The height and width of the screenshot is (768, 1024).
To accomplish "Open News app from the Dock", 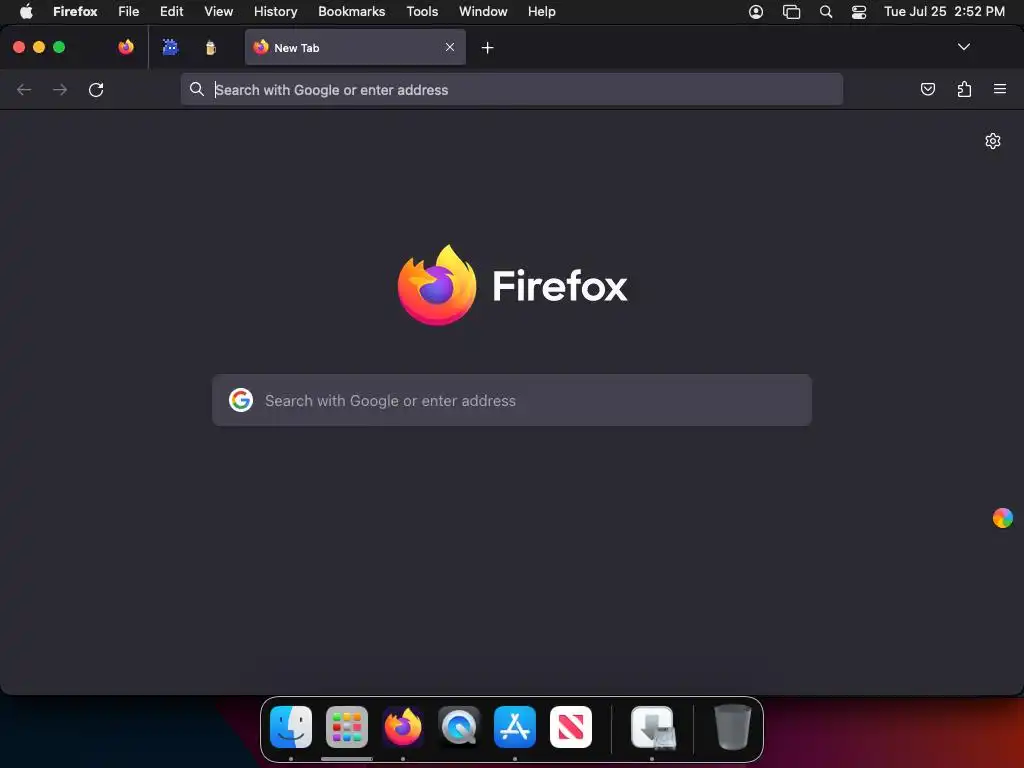I will click(571, 726).
